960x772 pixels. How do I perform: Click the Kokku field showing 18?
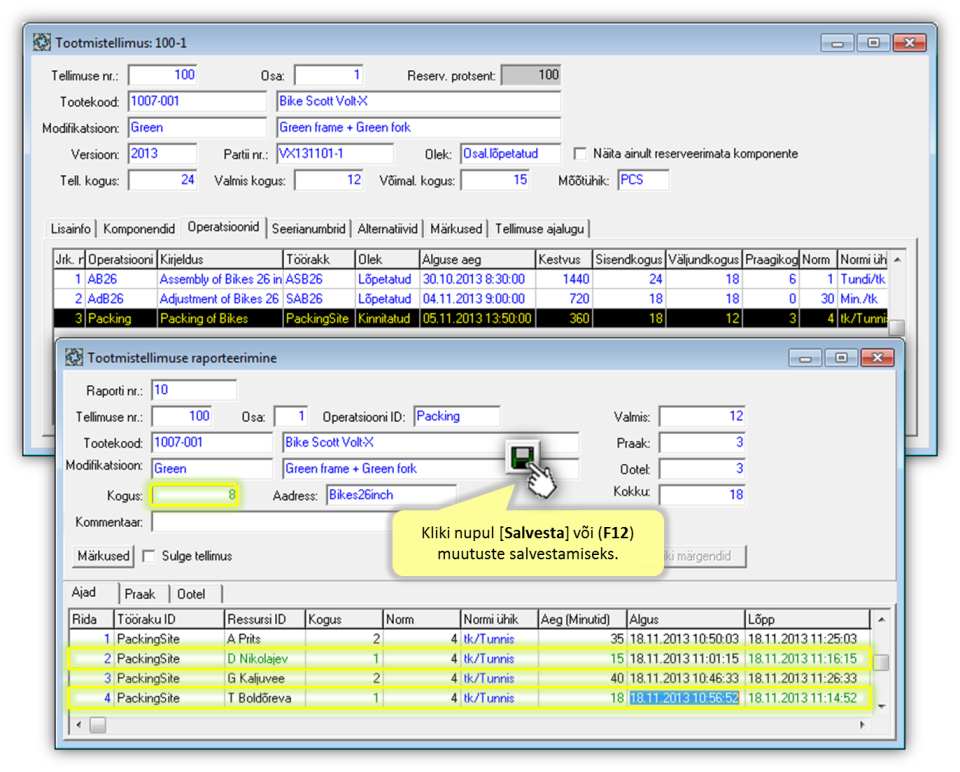[x=702, y=495]
